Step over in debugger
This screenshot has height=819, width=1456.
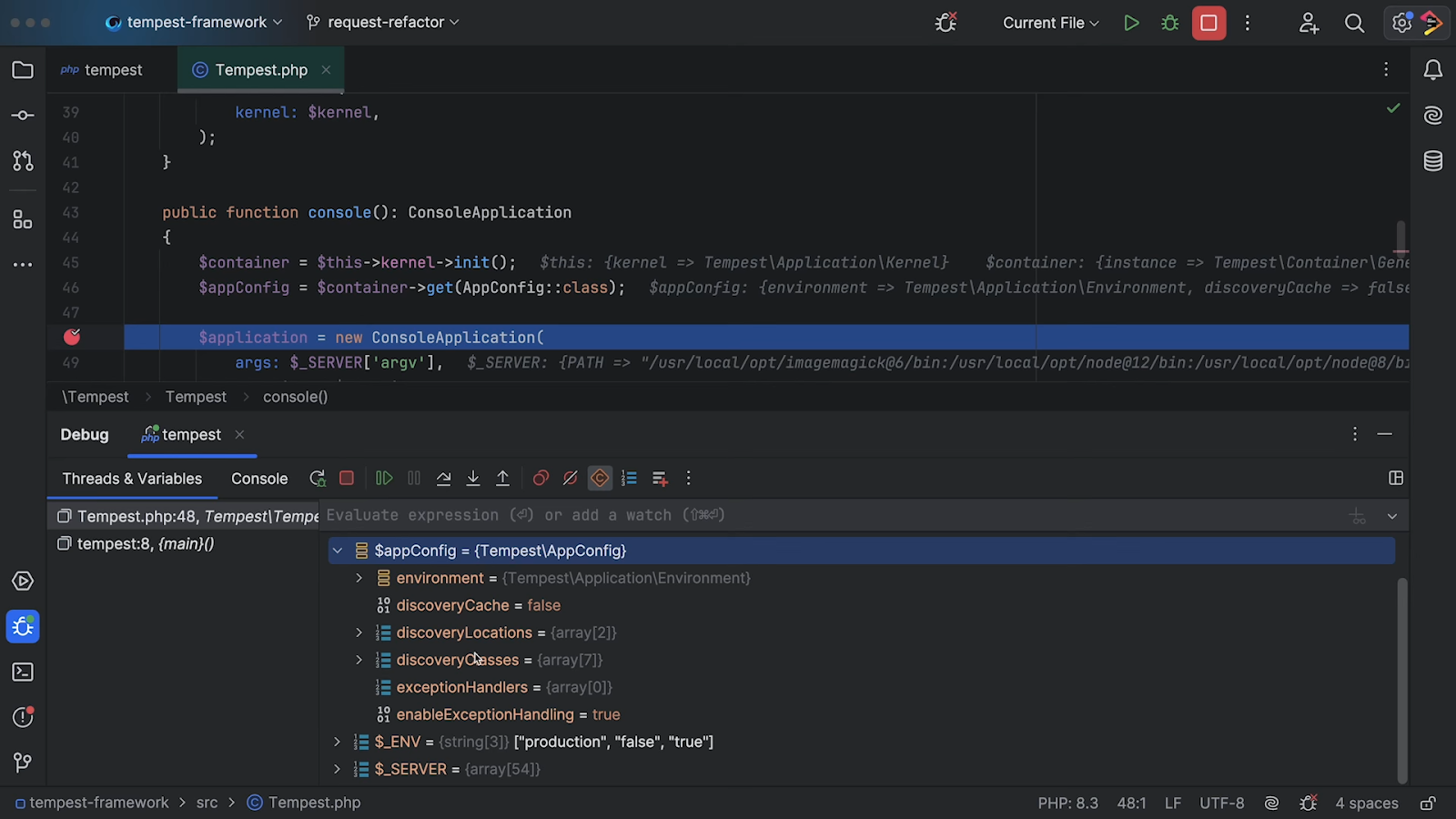coord(444,479)
